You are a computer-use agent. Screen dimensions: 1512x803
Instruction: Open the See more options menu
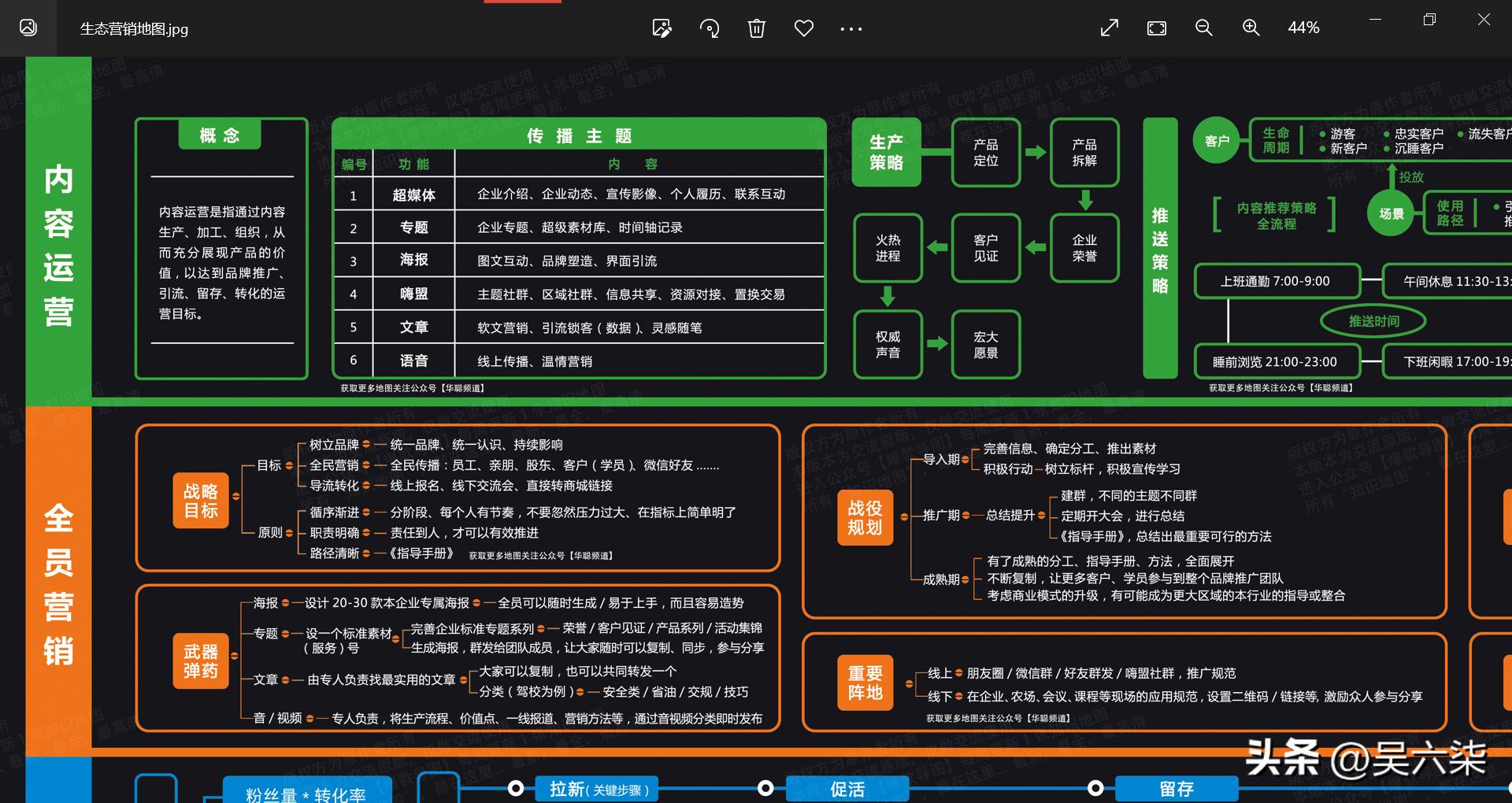850,28
